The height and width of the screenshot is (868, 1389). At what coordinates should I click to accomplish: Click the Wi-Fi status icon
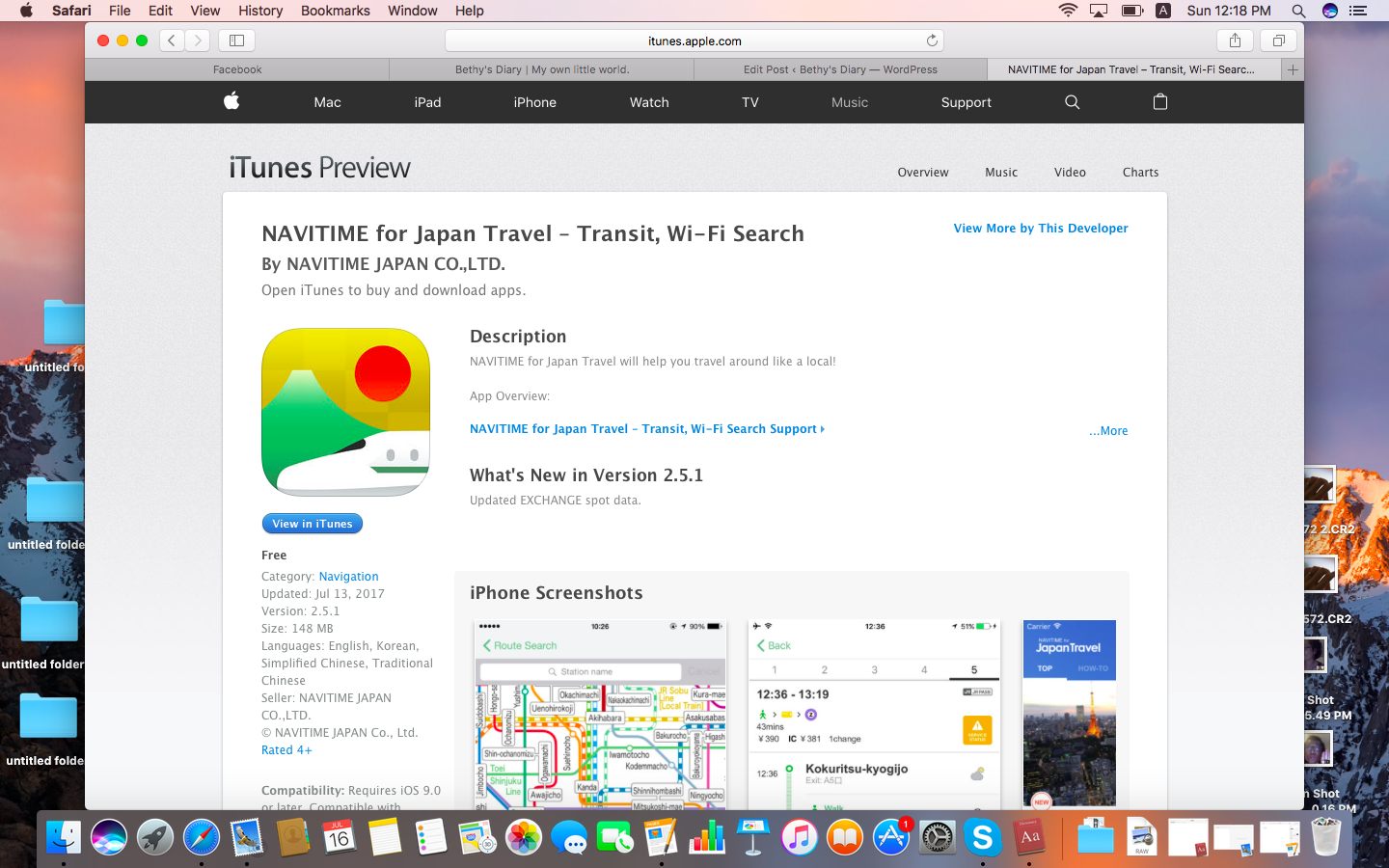pyautogui.click(x=1068, y=11)
